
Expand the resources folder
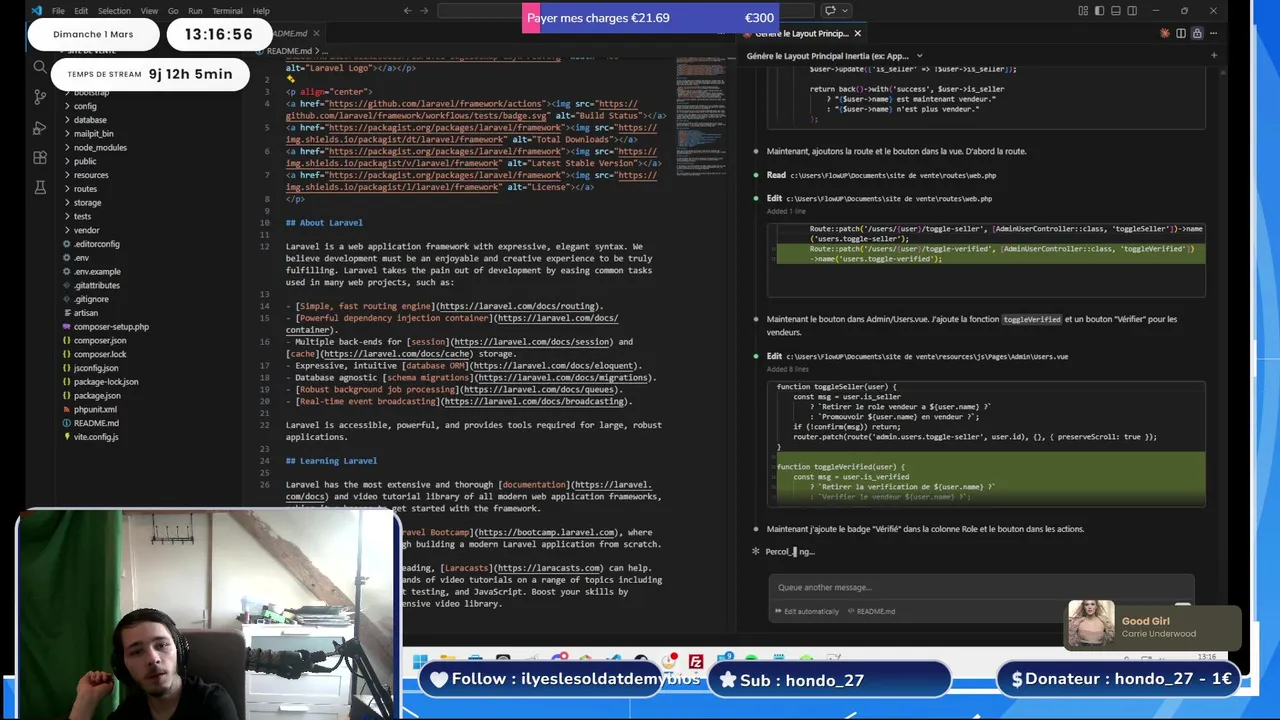[91, 175]
